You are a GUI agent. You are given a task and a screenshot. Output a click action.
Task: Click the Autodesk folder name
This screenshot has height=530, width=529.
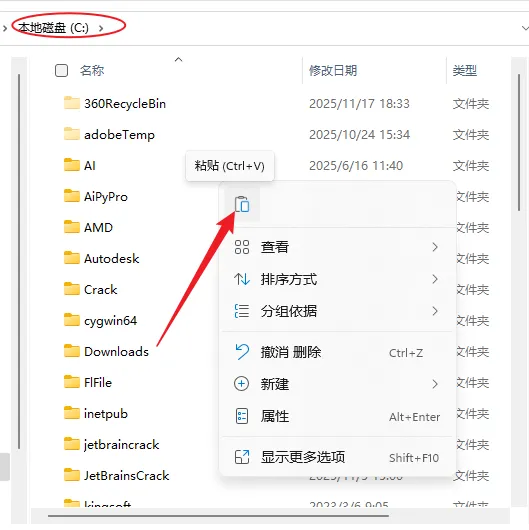(x=112, y=259)
